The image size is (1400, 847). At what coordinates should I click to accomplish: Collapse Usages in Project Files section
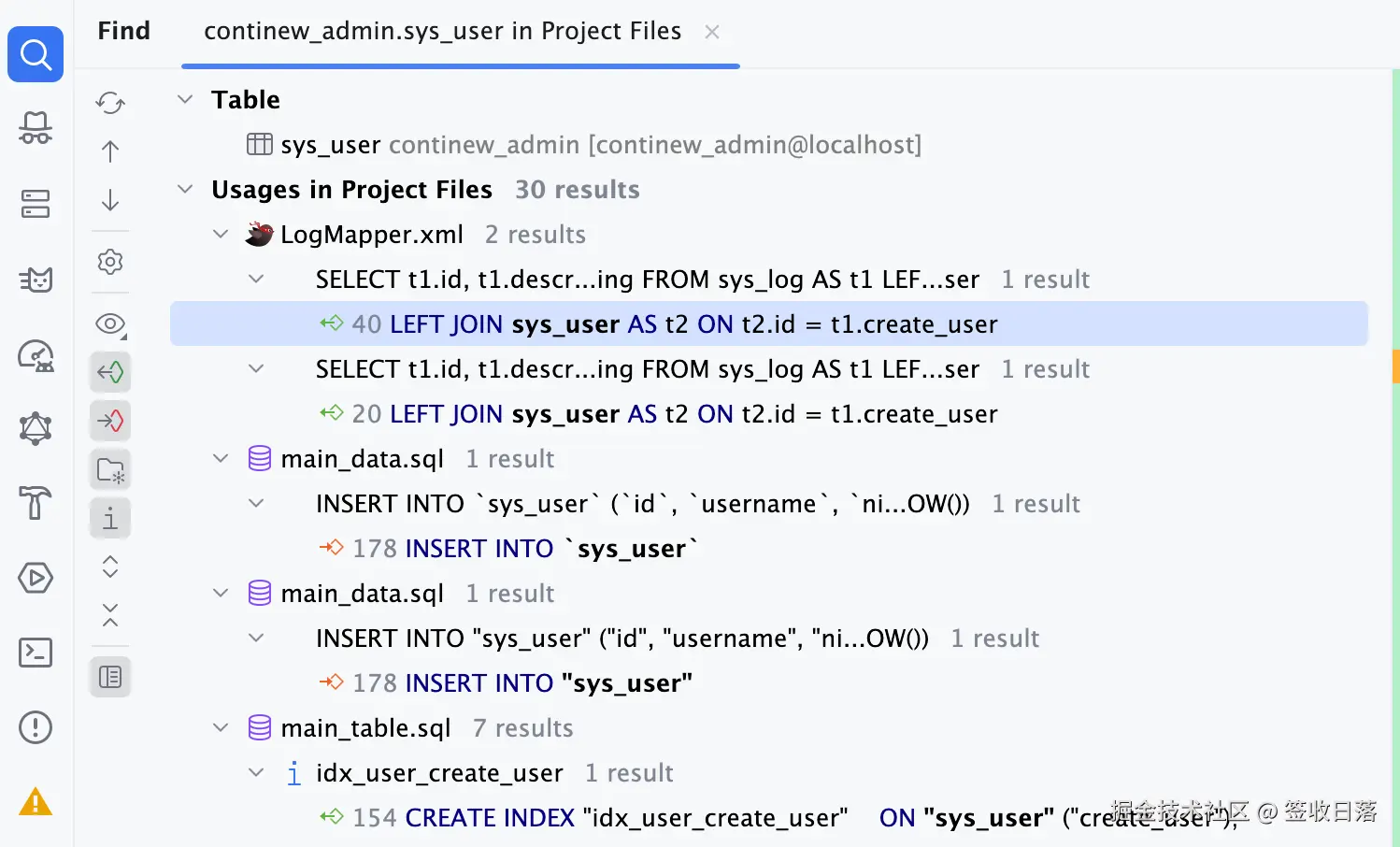coord(185,189)
